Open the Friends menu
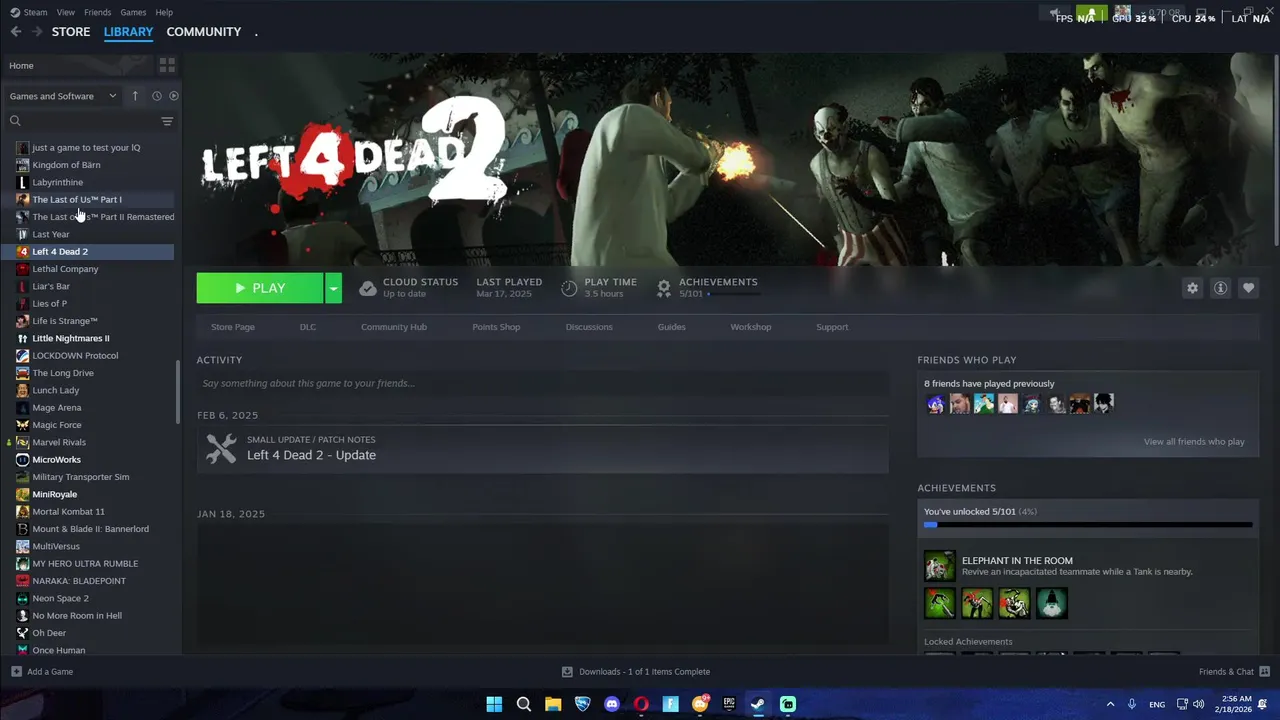This screenshot has width=1280, height=720. [x=98, y=12]
